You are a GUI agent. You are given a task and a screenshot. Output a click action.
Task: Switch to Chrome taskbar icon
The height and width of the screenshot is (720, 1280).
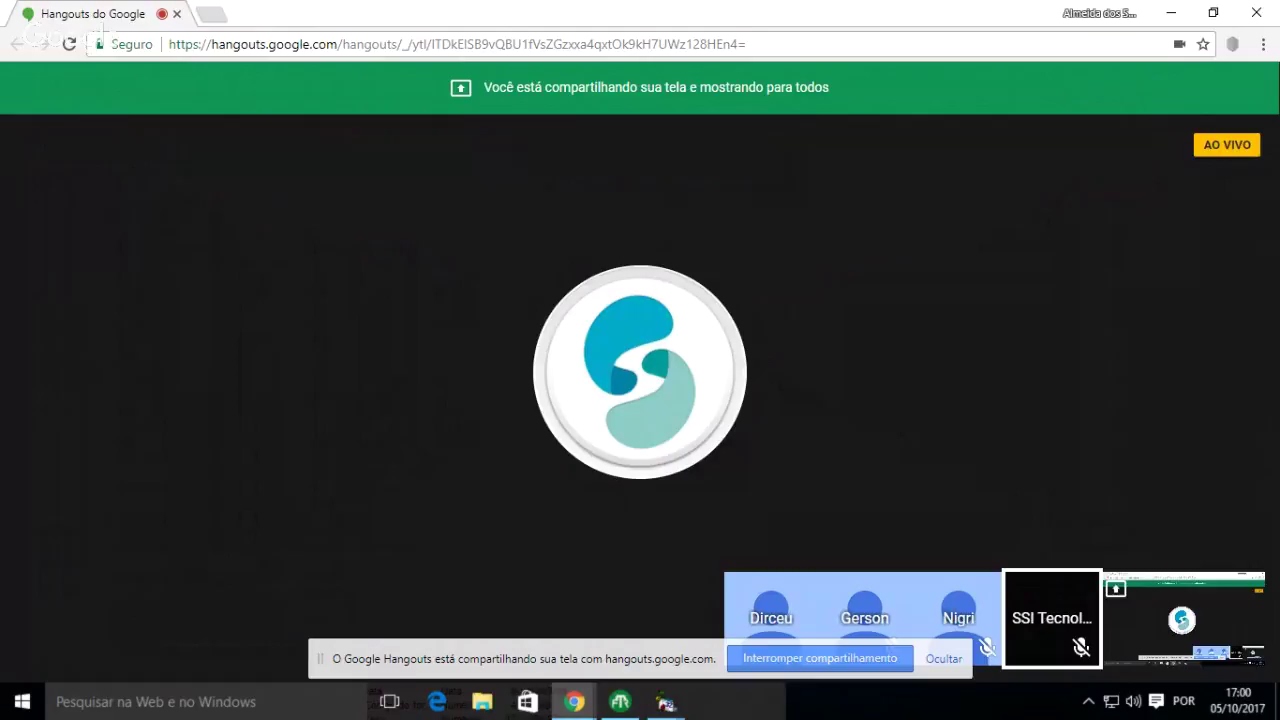coord(574,702)
